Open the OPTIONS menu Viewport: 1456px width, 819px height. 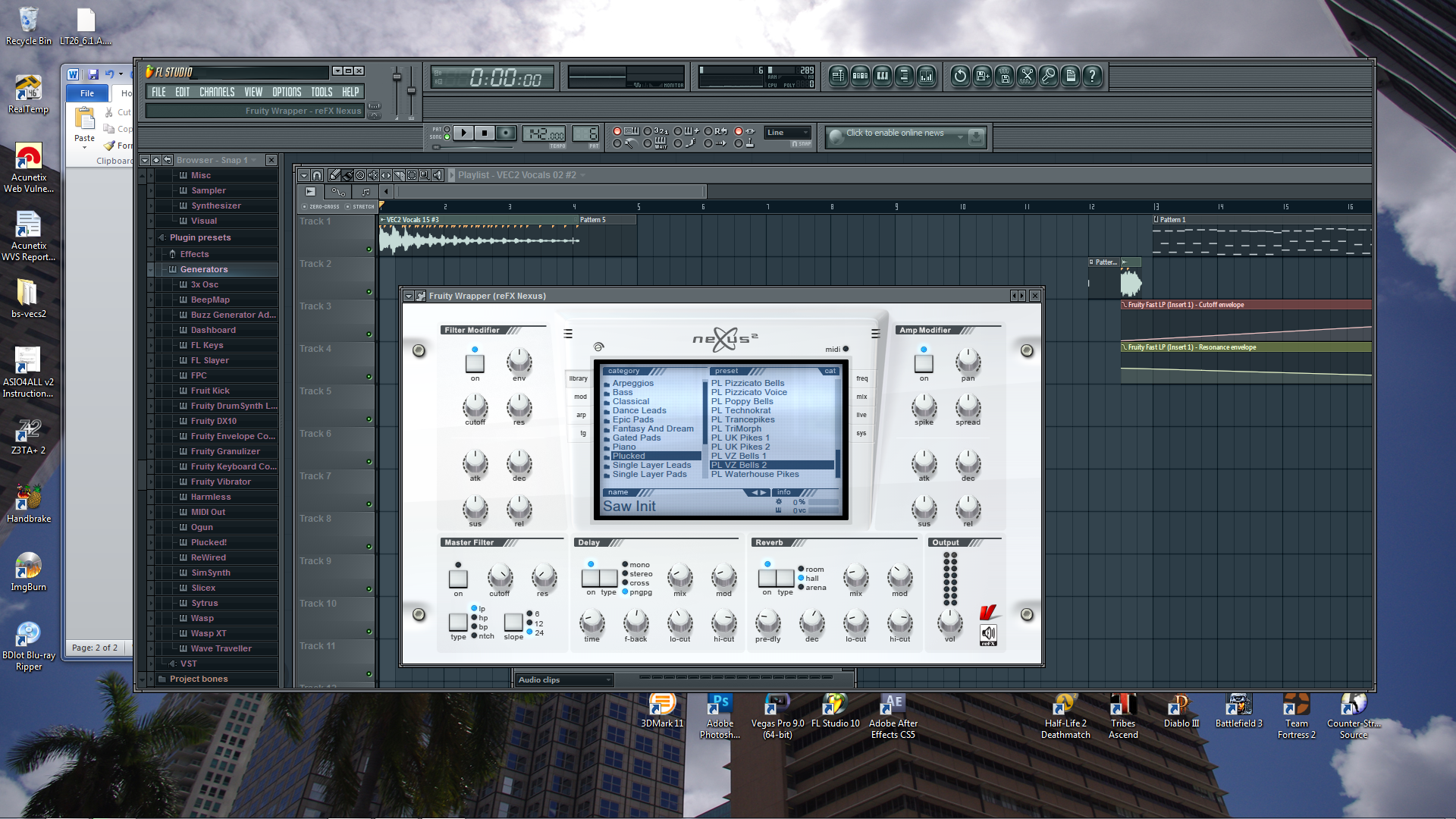click(287, 92)
